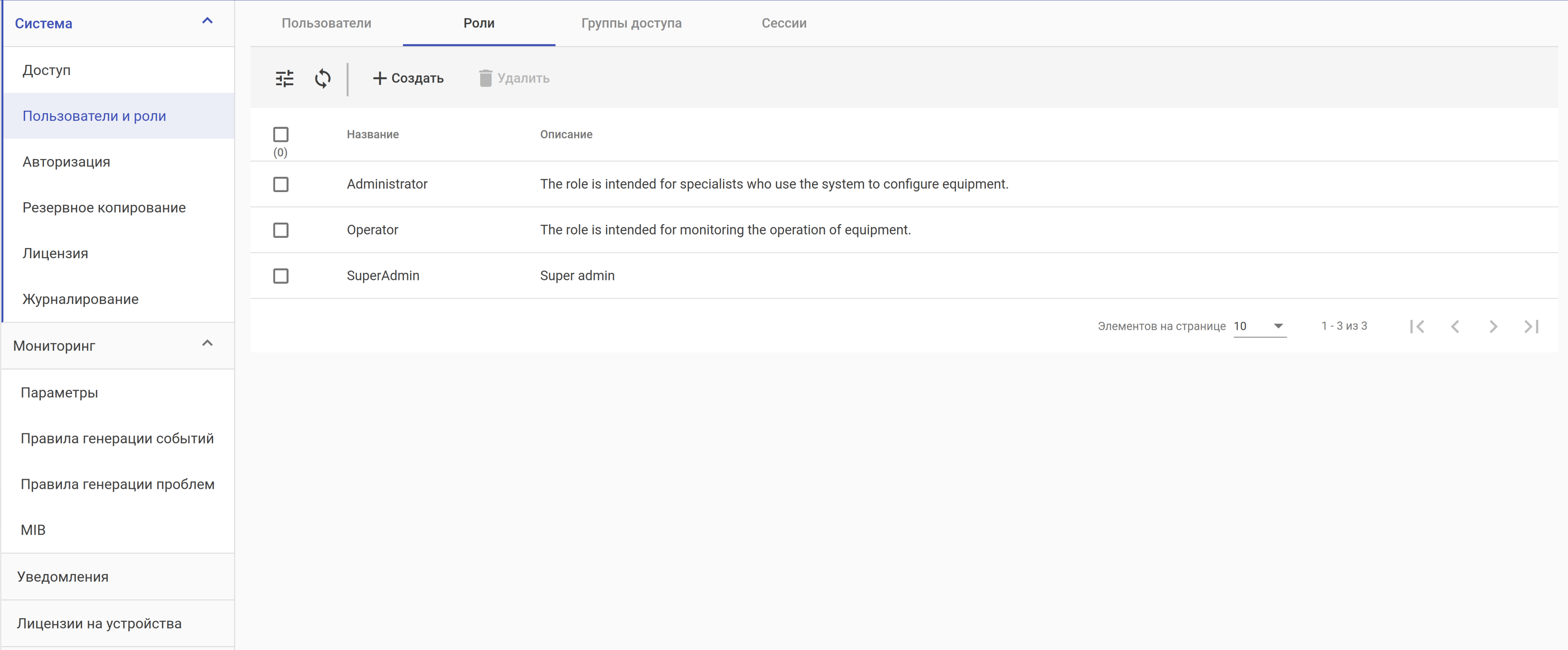Image resolution: width=1568 pixels, height=650 pixels.
Task: Click the trash icon for Удалить
Action: click(x=485, y=78)
